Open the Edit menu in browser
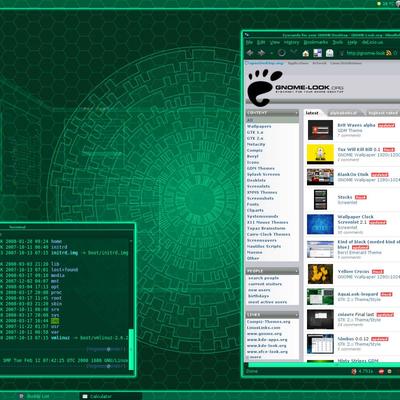The height and width of the screenshot is (400, 400). pos(261,42)
